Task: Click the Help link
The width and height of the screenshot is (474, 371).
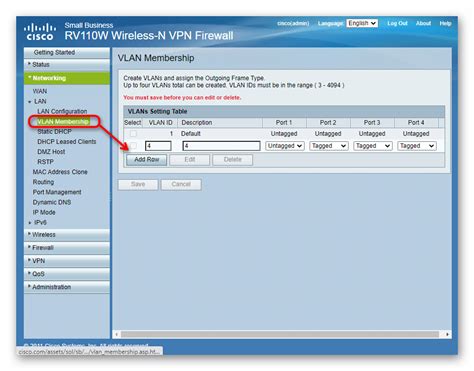Action: click(445, 23)
